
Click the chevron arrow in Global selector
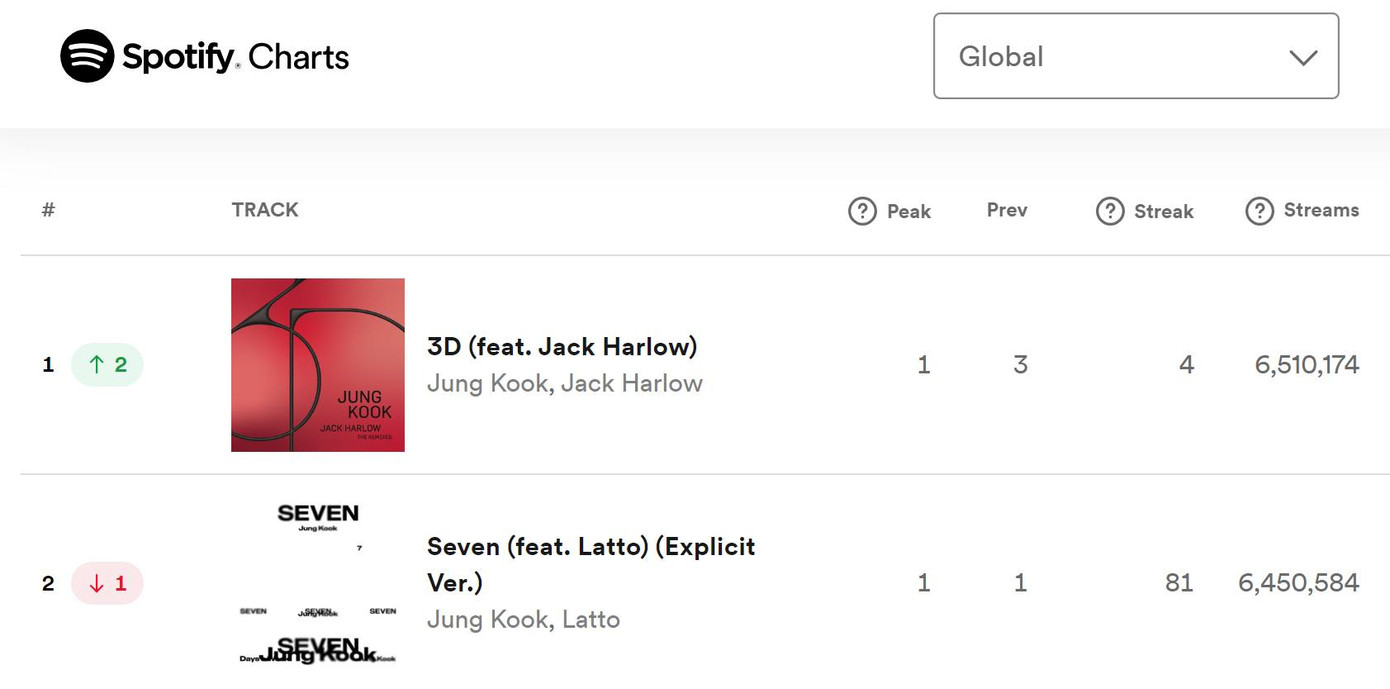click(1303, 57)
